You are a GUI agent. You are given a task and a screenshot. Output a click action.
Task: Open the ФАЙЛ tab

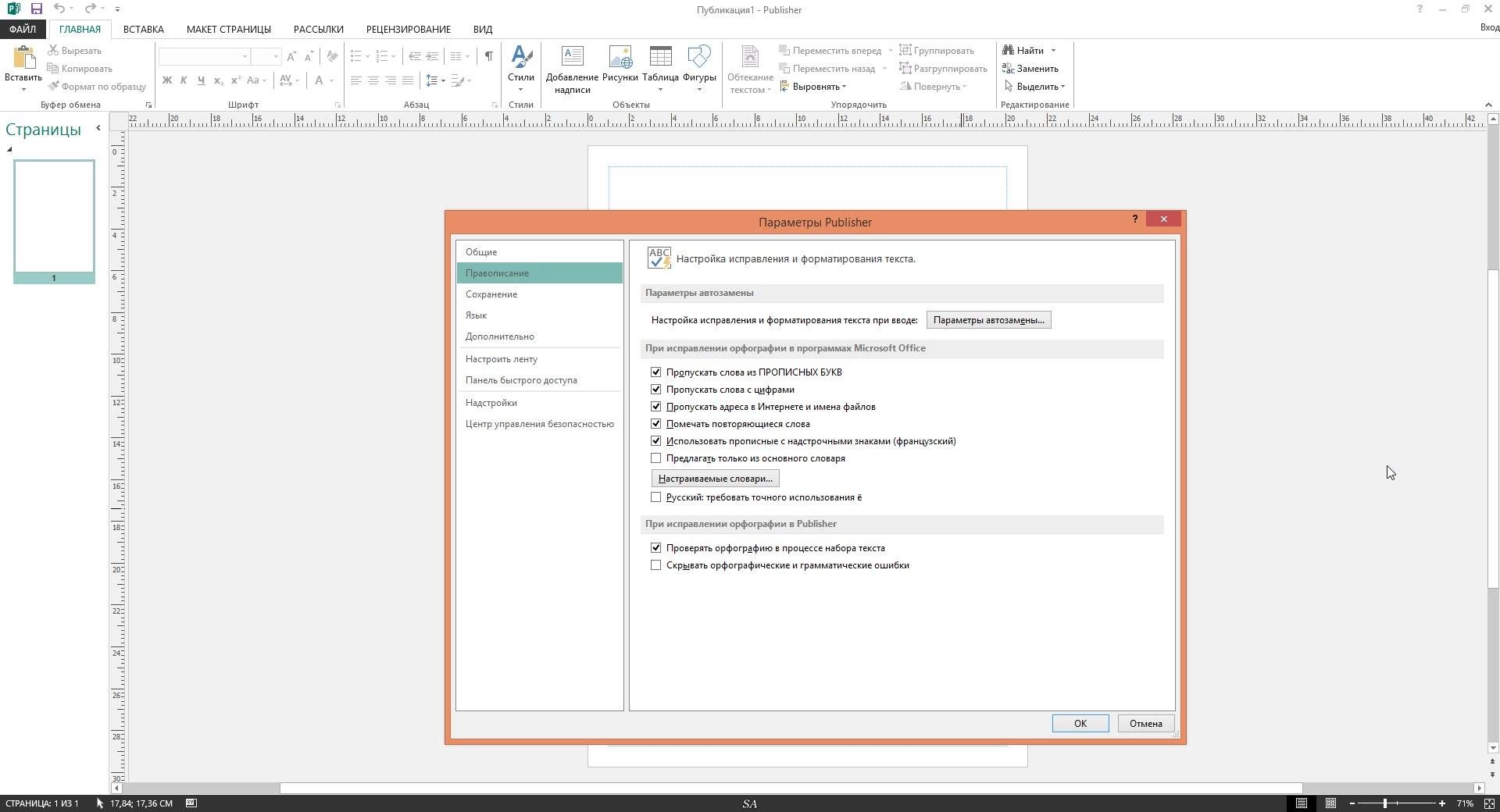pos(23,29)
